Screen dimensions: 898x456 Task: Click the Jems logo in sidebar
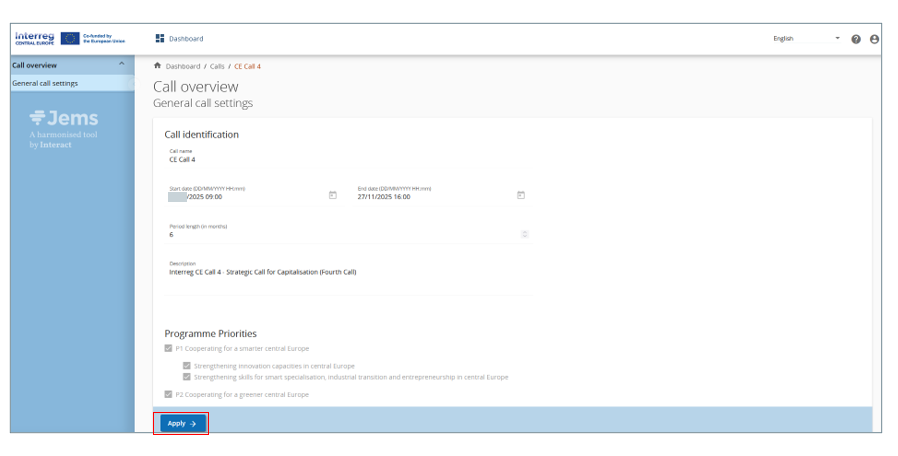pyautogui.click(x=64, y=118)
